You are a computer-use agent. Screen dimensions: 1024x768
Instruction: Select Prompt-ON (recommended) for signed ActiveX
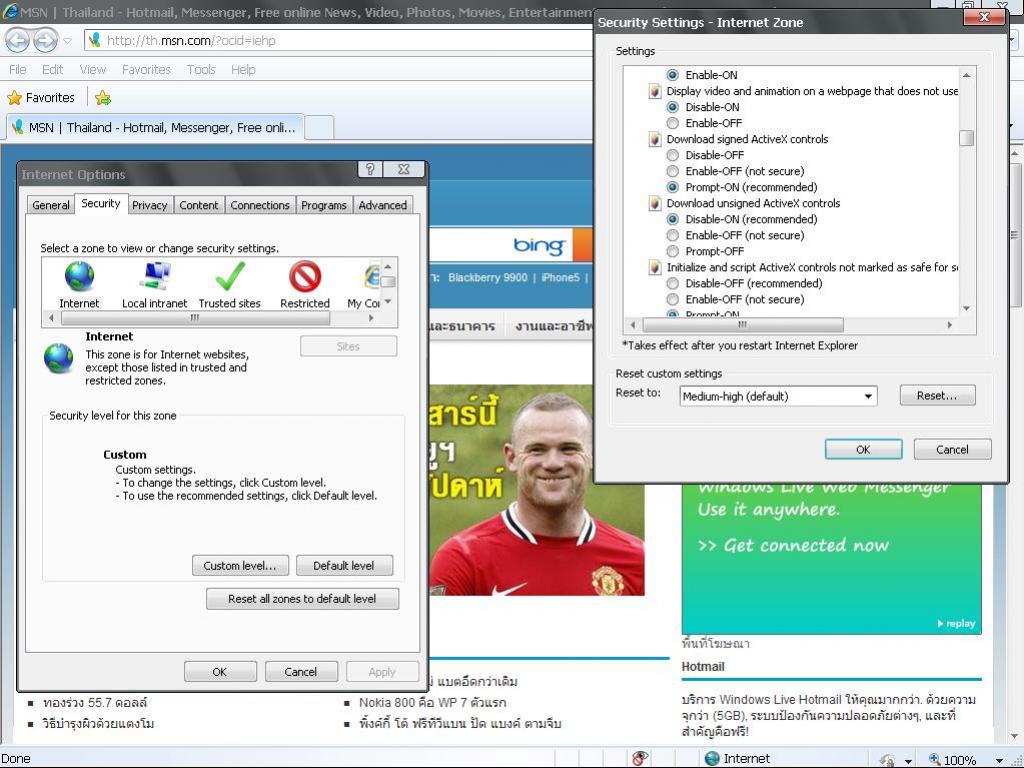pyautogui.click(x=673, y=187)
